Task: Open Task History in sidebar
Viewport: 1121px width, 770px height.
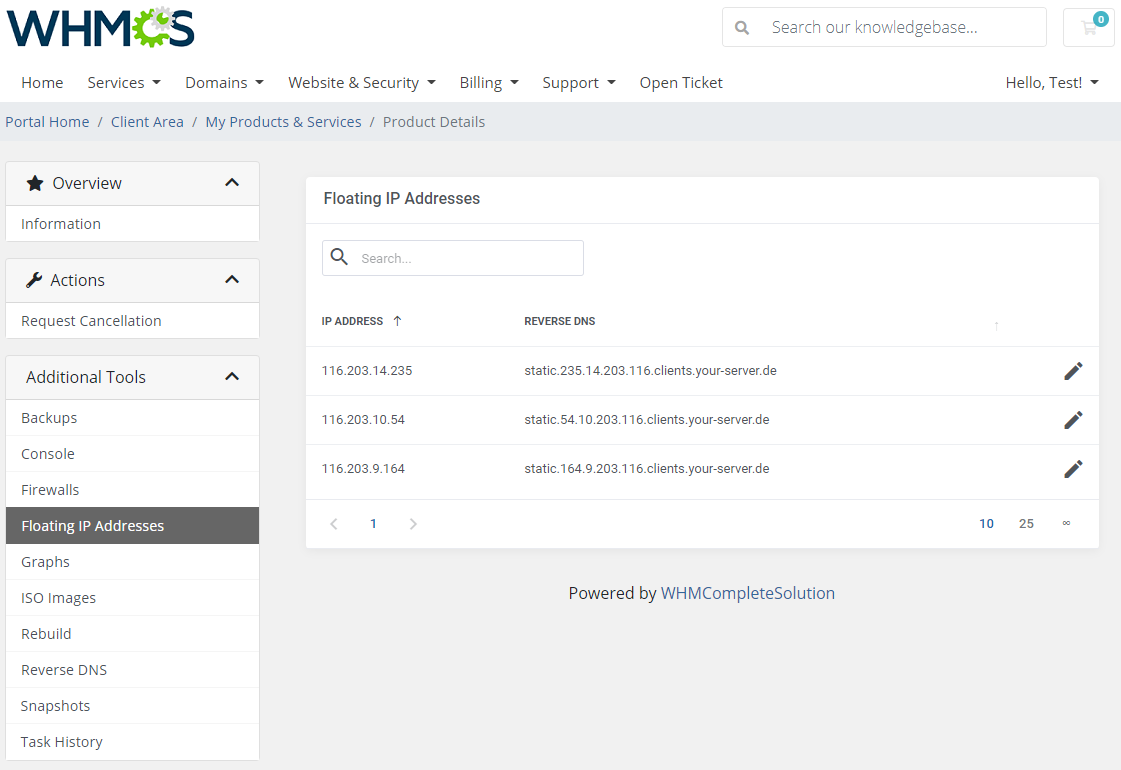Action: click(x=132, y=742)
